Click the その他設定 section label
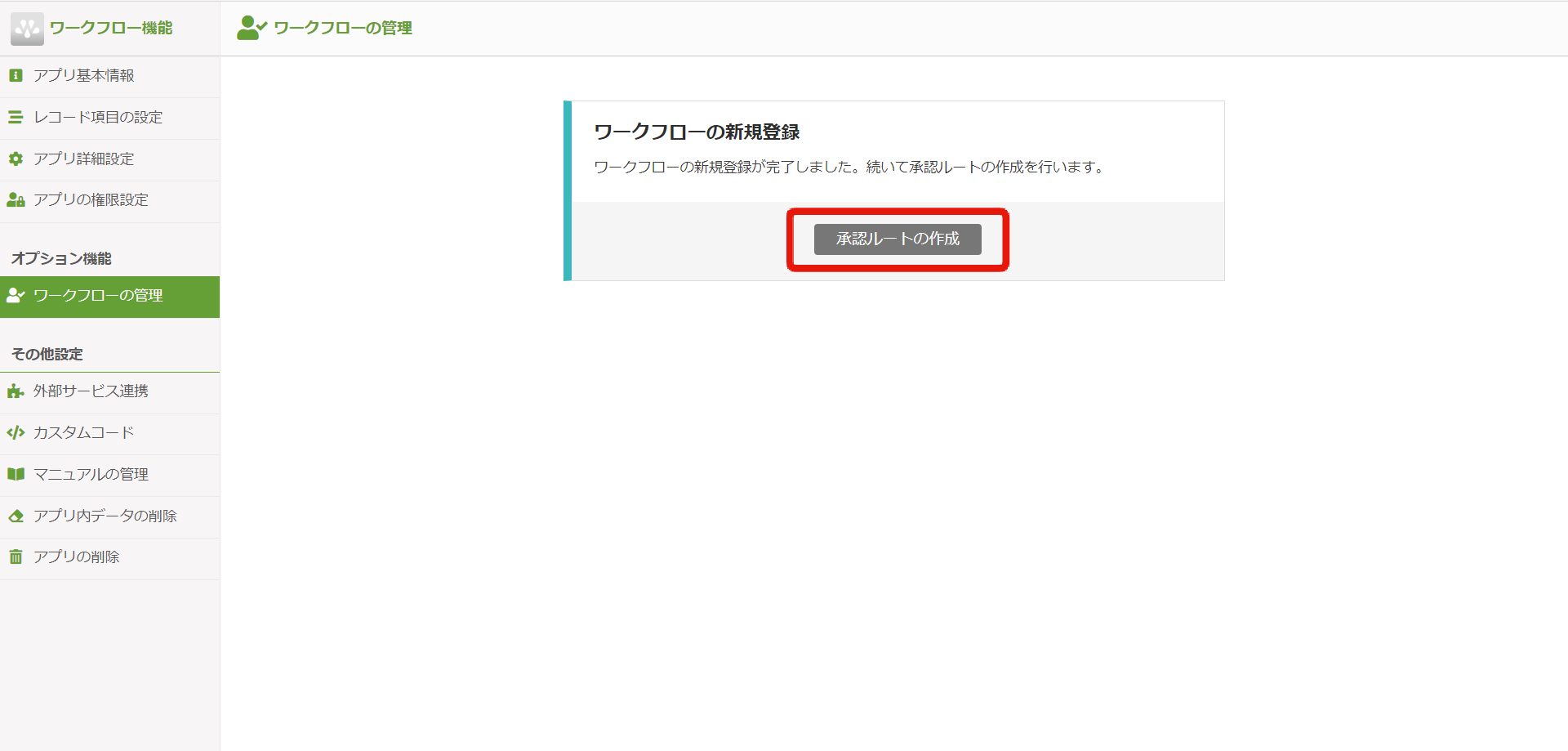 tap(47, 354)
